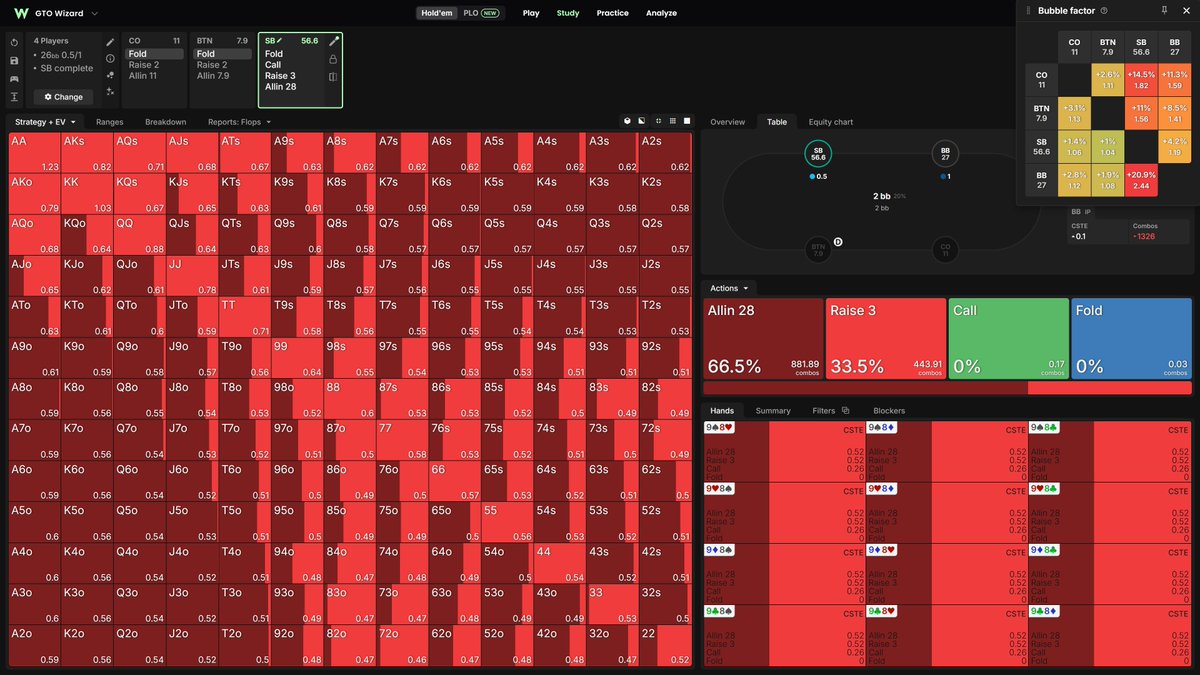Open the Analyze menu
The height and width of the screenshot is (675, 1200).
[661, 13]
